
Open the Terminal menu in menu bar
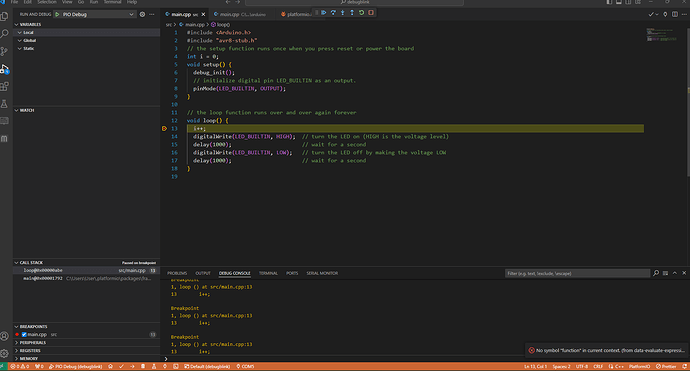(112, 2)
